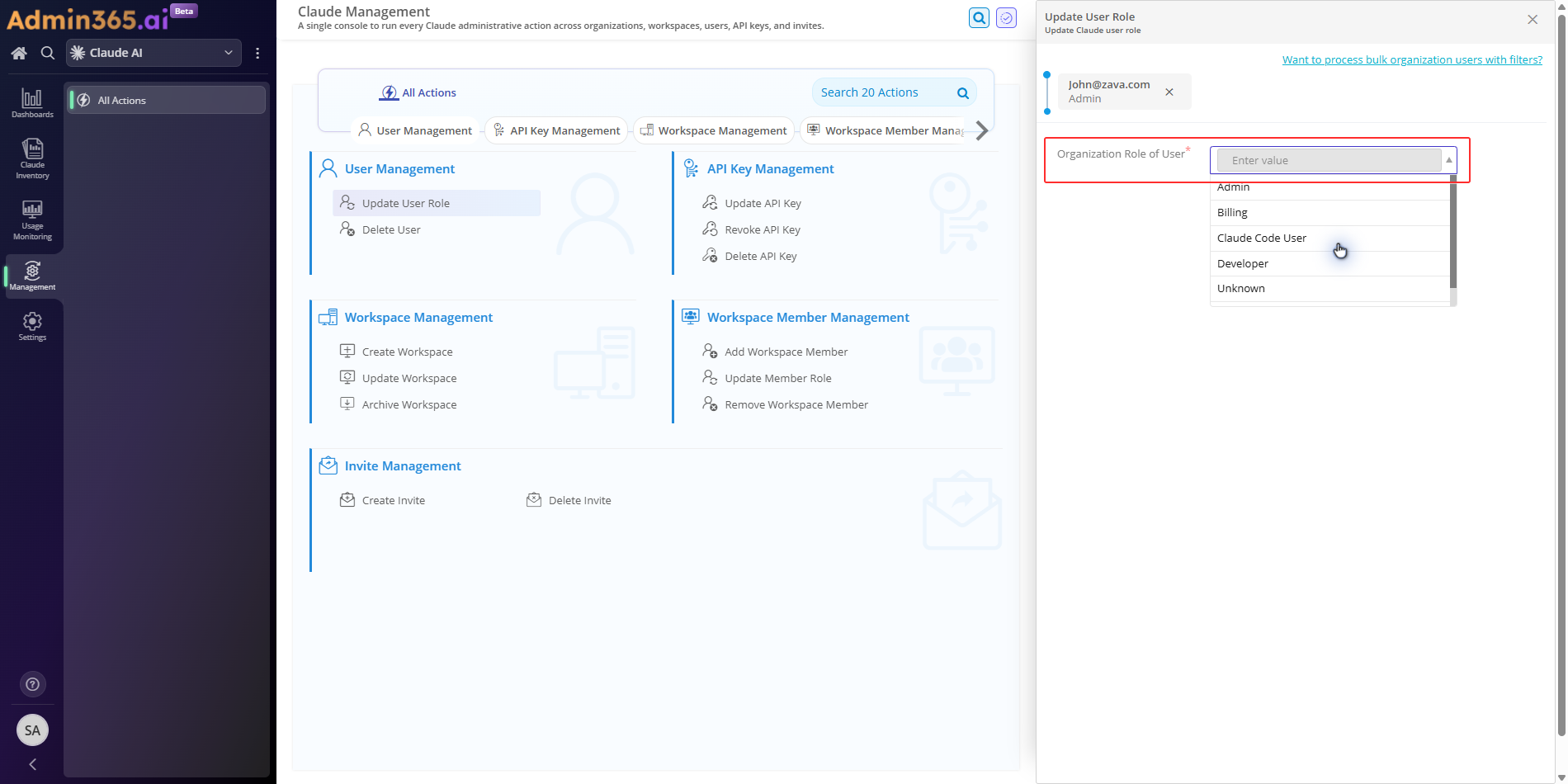Select the Delete User action
The width and height of the screenshot is (1568, 784).
coord(391,229)
